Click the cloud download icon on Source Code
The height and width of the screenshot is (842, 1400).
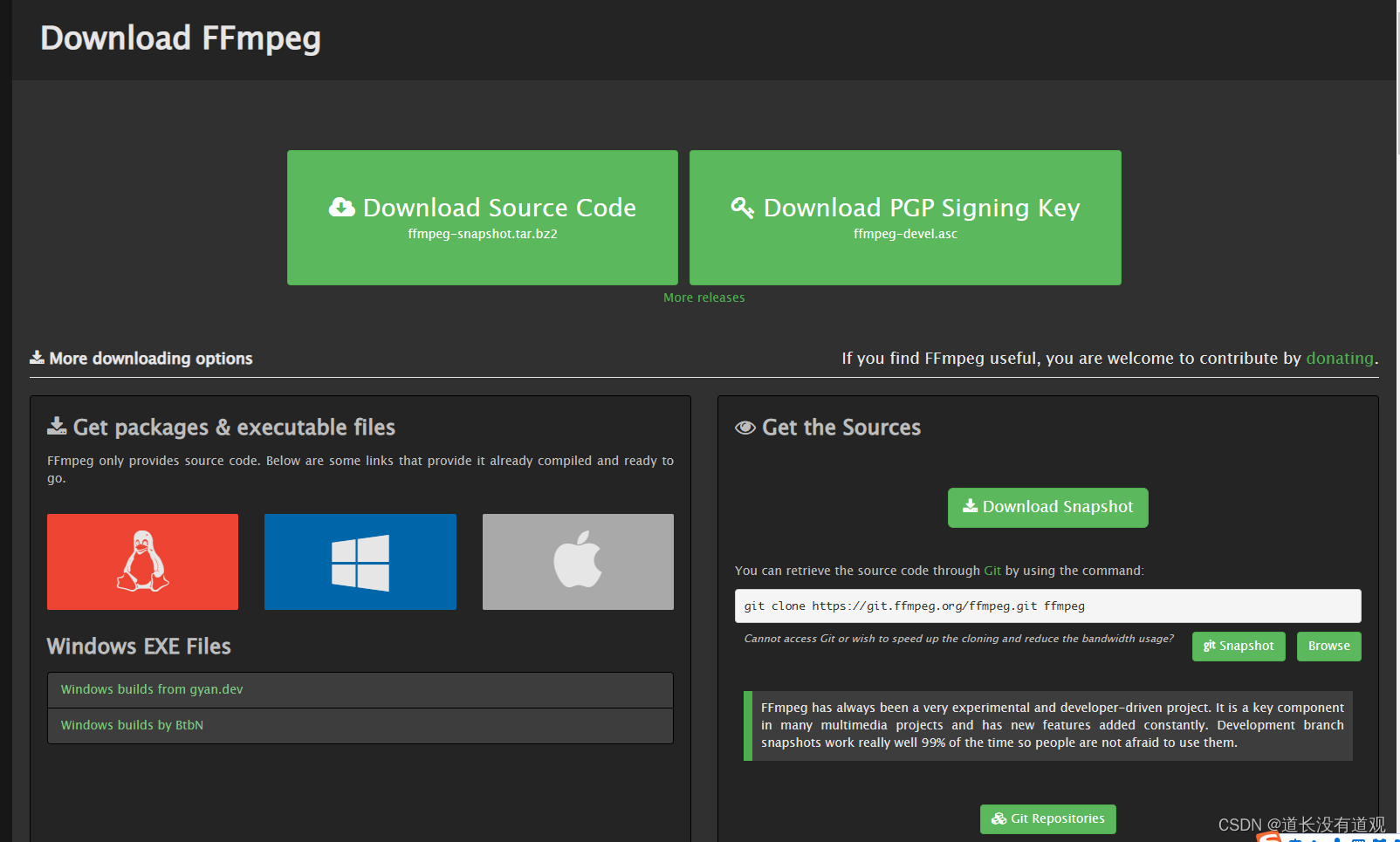tap(342, 208)
